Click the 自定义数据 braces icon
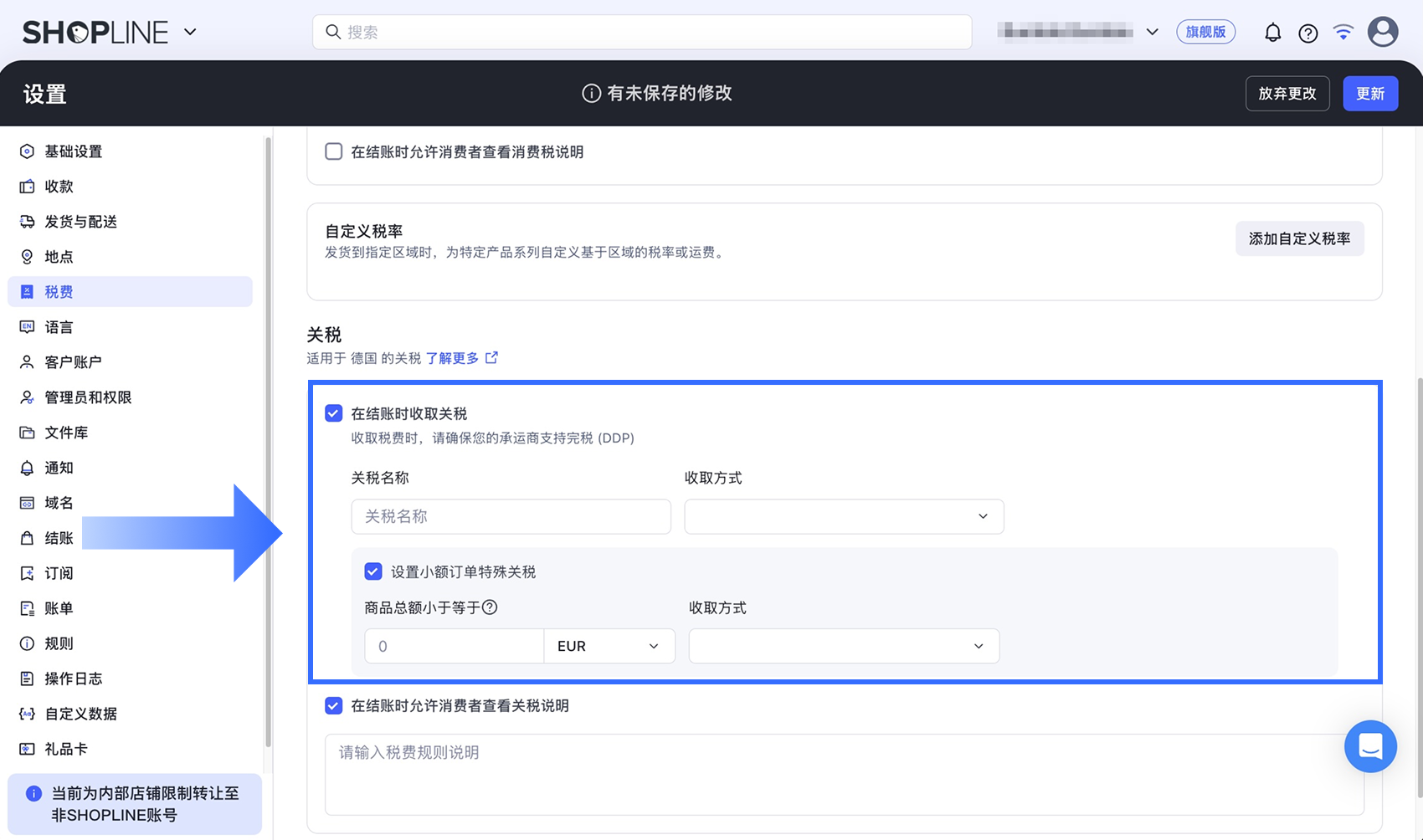 (x=27, y=714)
